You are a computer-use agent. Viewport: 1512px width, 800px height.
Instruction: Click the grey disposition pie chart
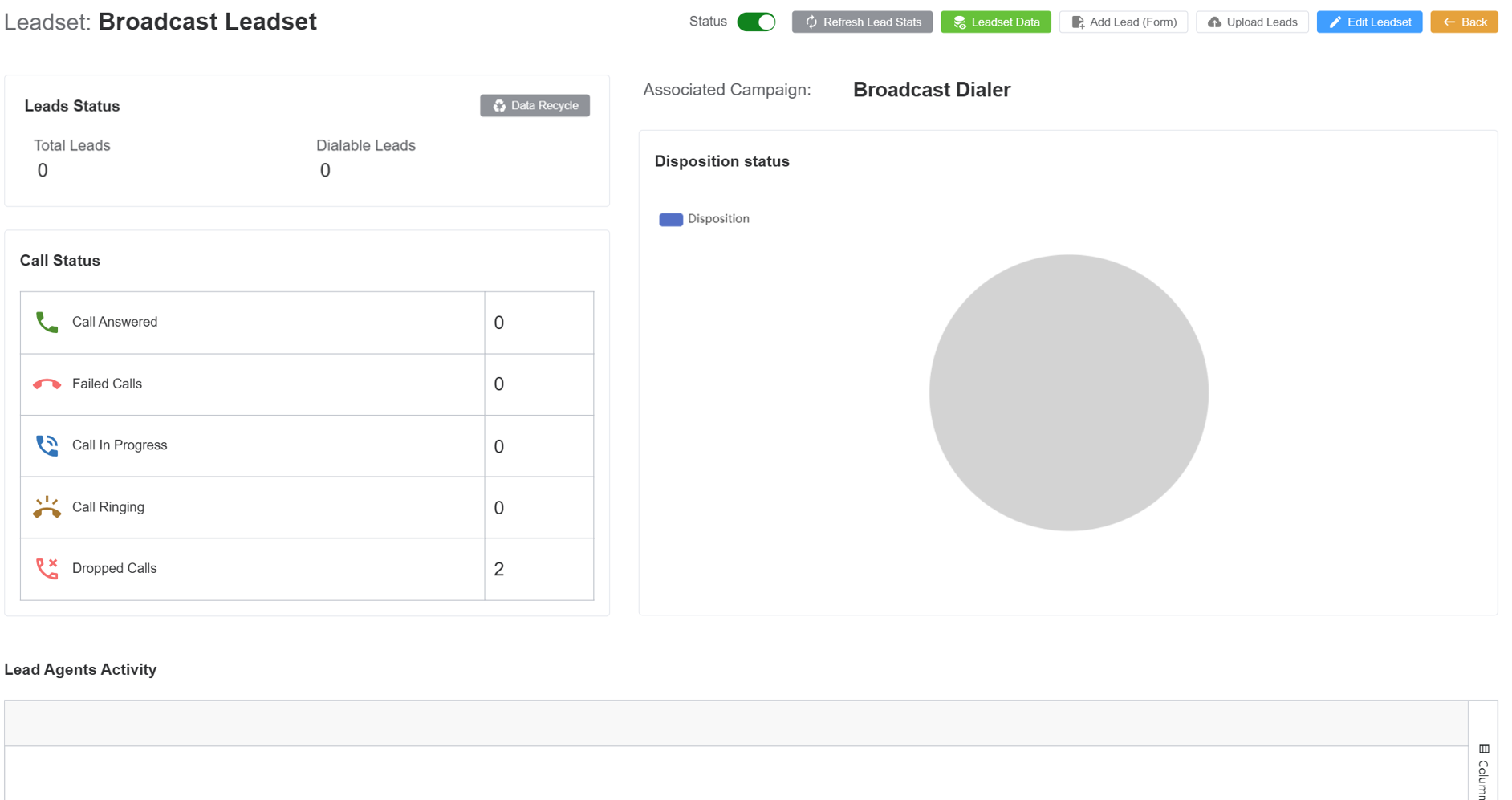tap(1068, 392)
